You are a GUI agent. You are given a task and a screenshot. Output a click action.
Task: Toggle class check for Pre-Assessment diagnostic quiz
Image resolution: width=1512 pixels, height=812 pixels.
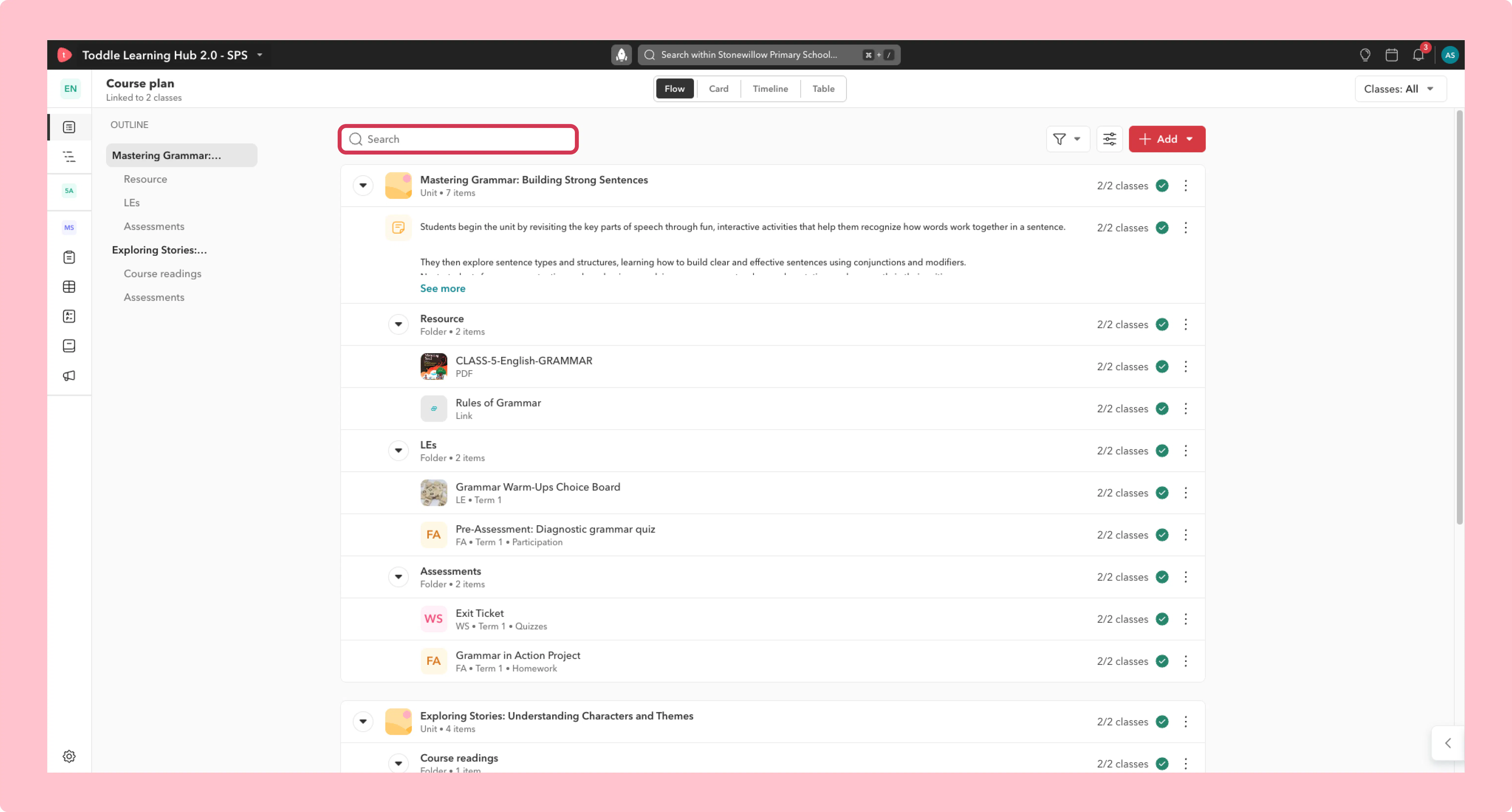(1162, 535)
